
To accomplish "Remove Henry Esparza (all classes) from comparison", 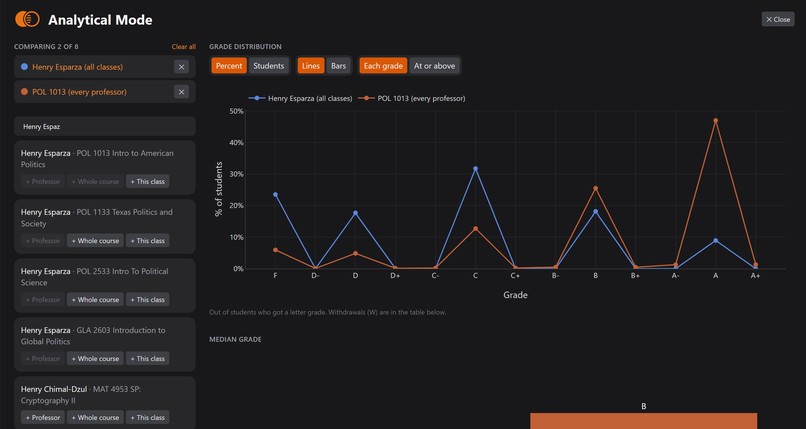I will [181, 67].
